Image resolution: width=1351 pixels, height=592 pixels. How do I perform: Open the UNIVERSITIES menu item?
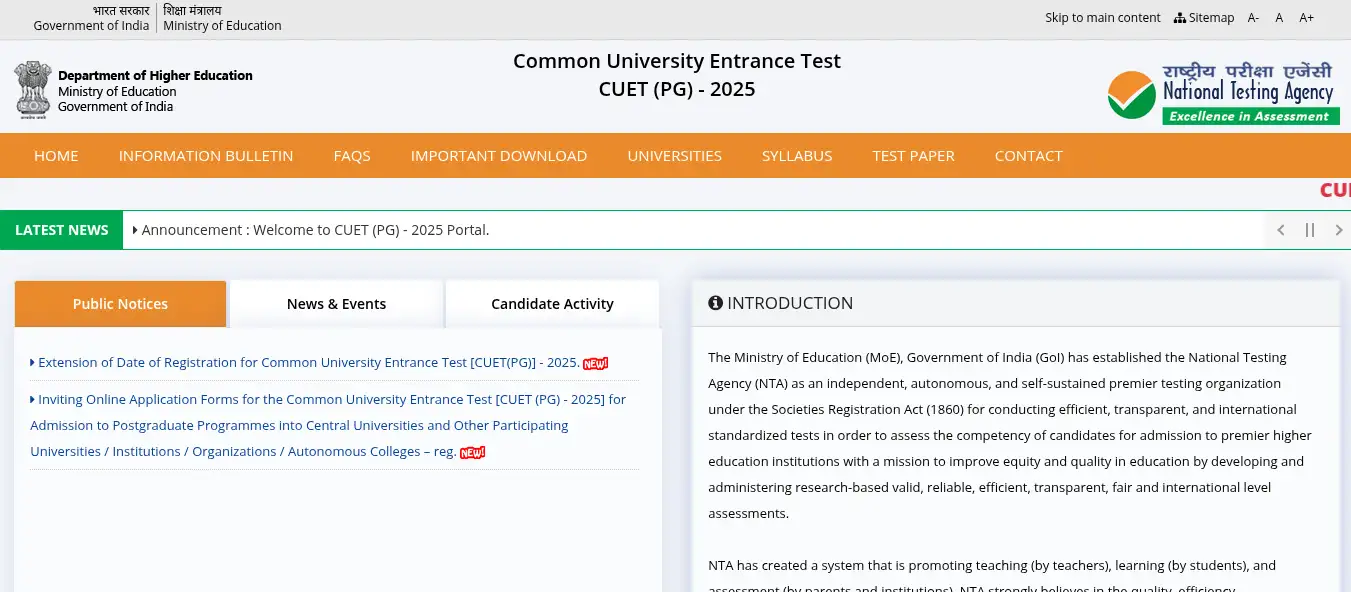click(x=675, y=156)
